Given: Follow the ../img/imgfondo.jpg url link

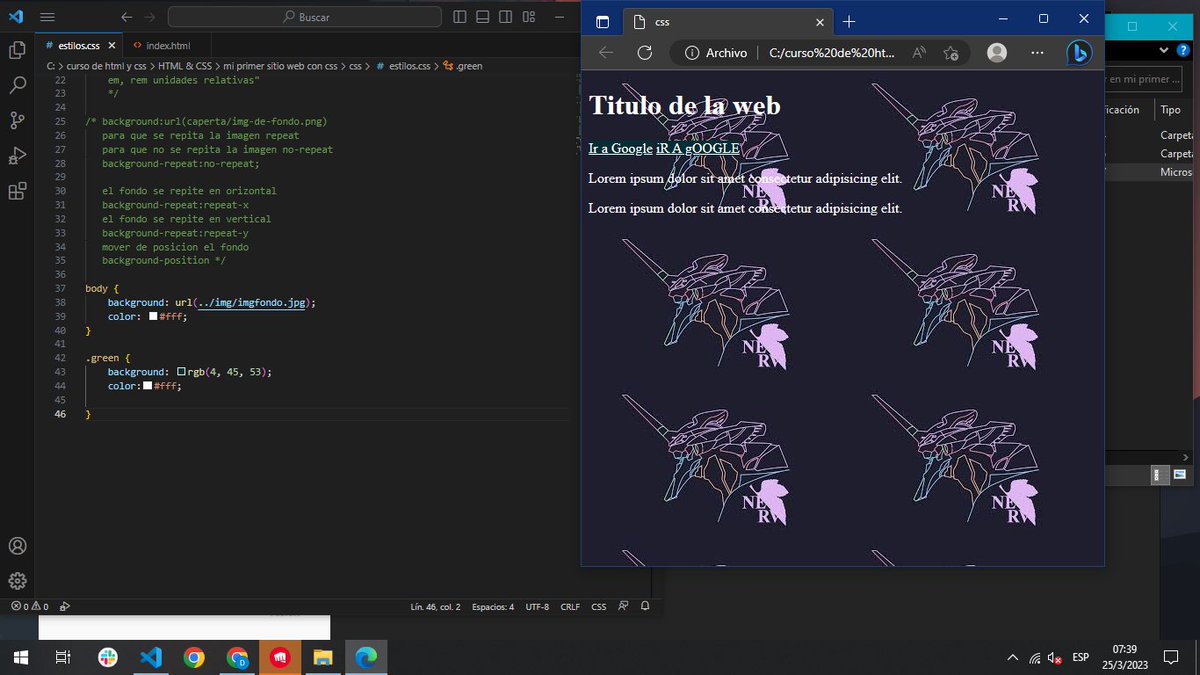Looking at the screenshot, I should click(253, 302).
